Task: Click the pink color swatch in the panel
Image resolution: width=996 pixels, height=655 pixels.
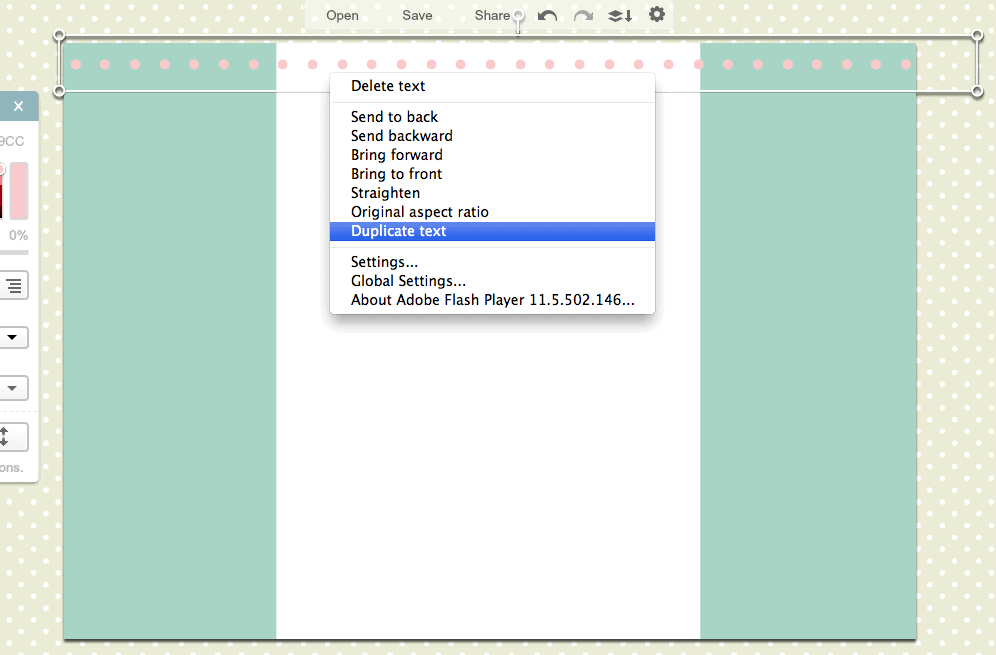Action: pyautogui.click(x=19, y=191)
